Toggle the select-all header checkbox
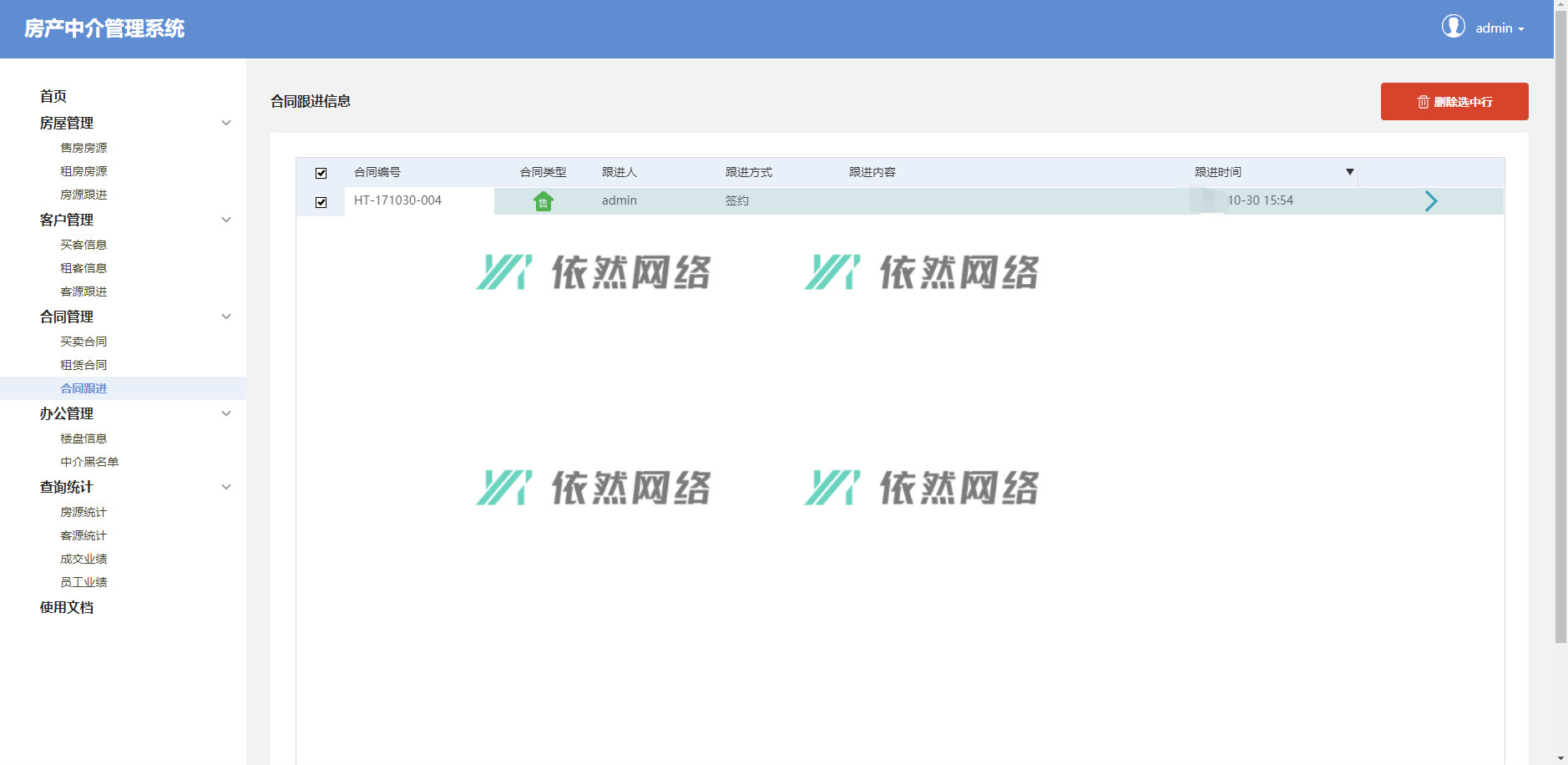The height and width of the screenshot is (765, 1568). coord(321,173)
